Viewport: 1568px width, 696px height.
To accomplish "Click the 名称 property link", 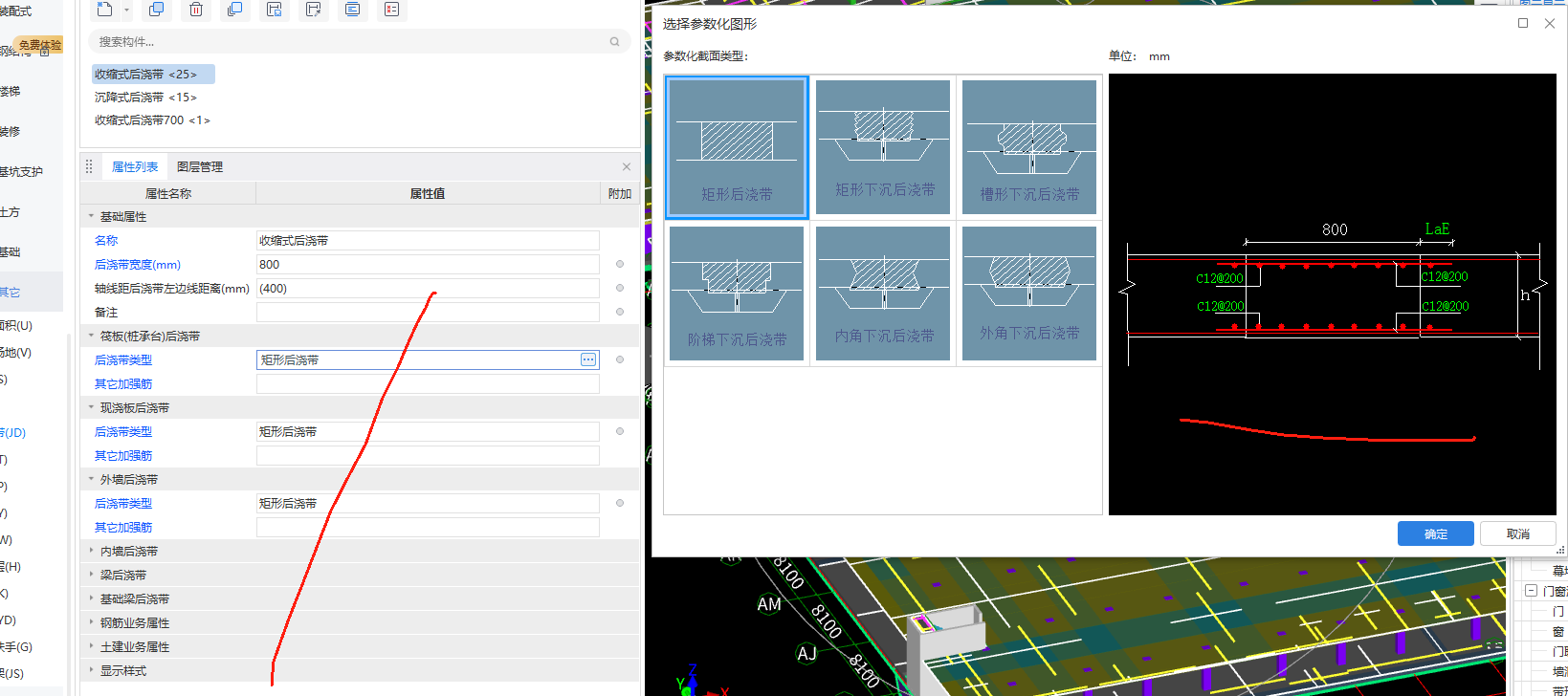I will [x=106, y=240].
